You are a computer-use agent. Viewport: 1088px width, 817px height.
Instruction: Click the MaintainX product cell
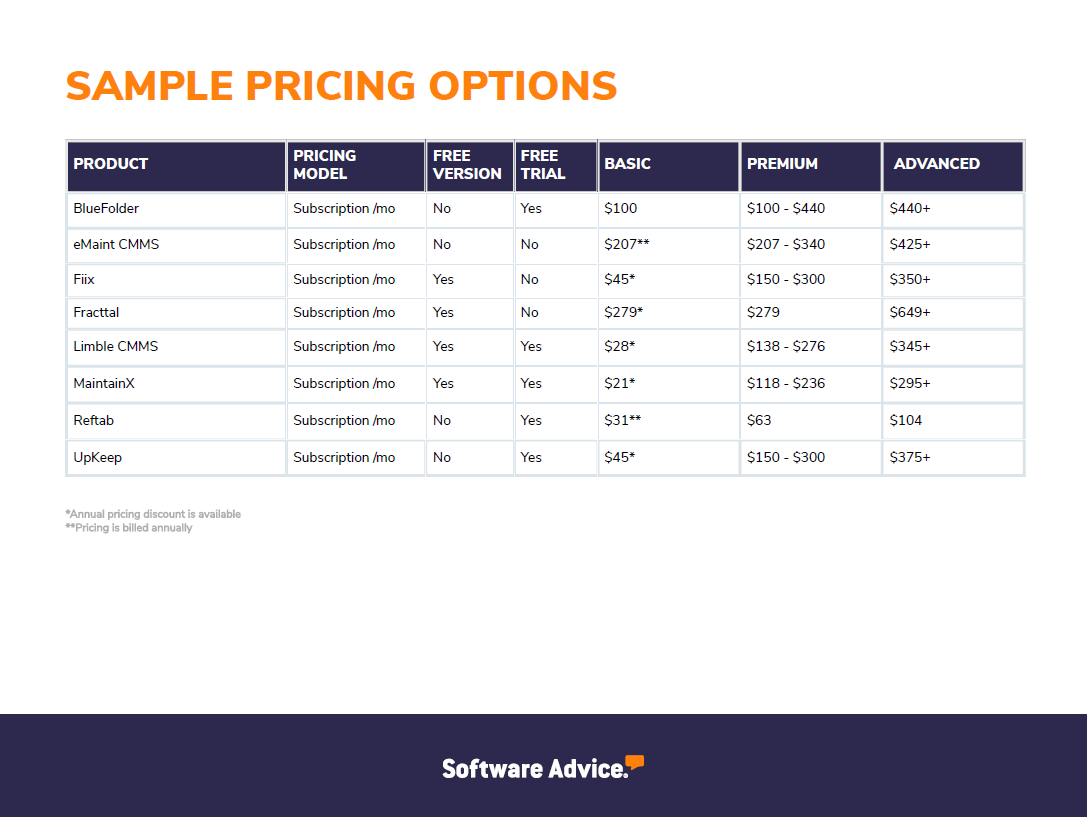pos(176,384)
